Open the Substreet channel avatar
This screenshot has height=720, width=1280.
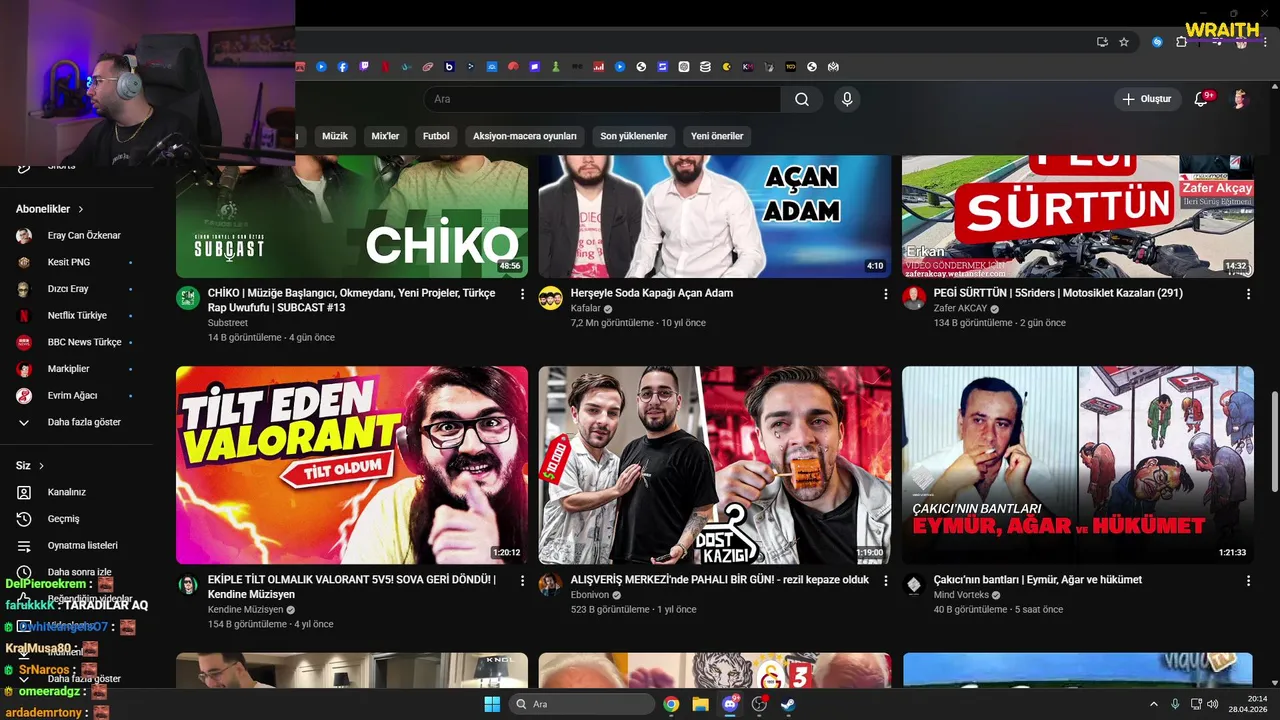(x=188, y=298)
